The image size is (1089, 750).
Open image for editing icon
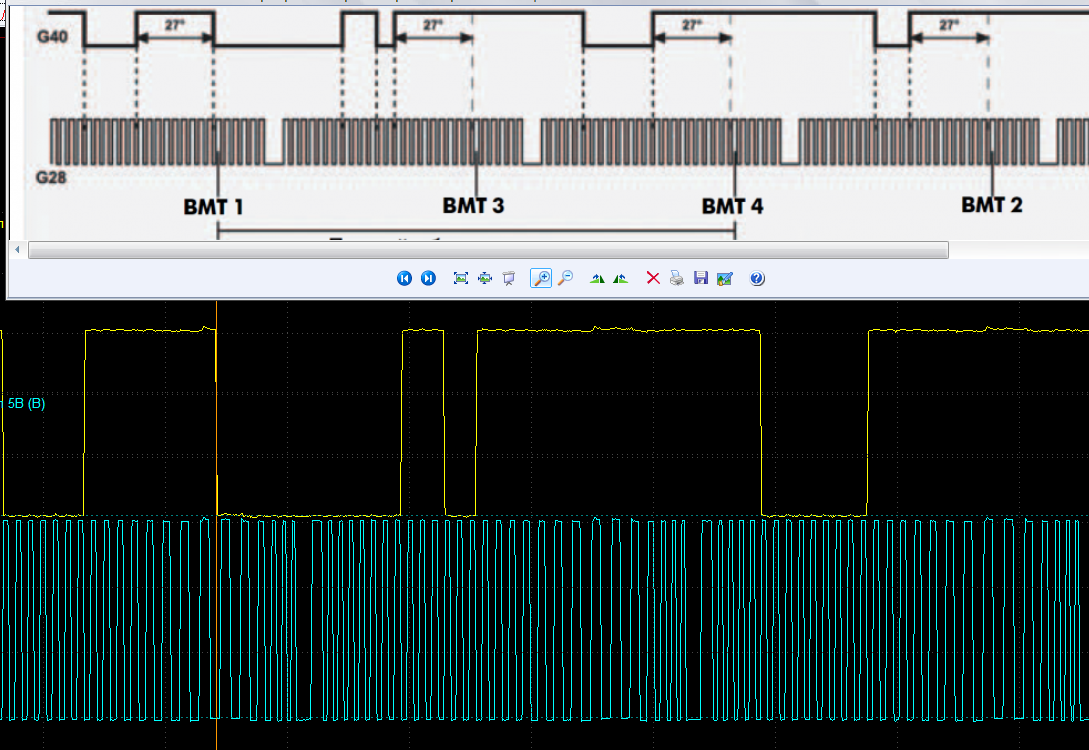(x=725, y=278)
